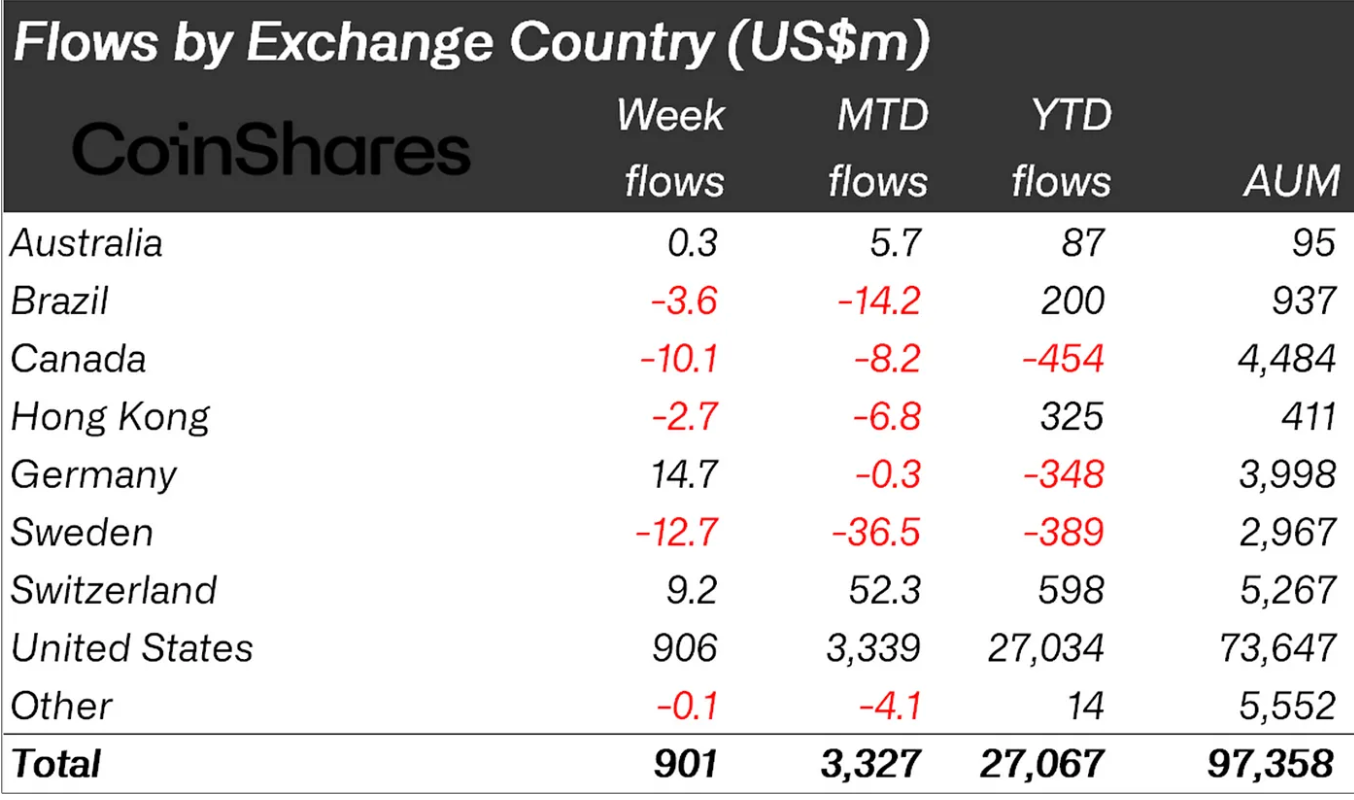
Task: Click the Canada row label
Action: [x=78, y=359]
